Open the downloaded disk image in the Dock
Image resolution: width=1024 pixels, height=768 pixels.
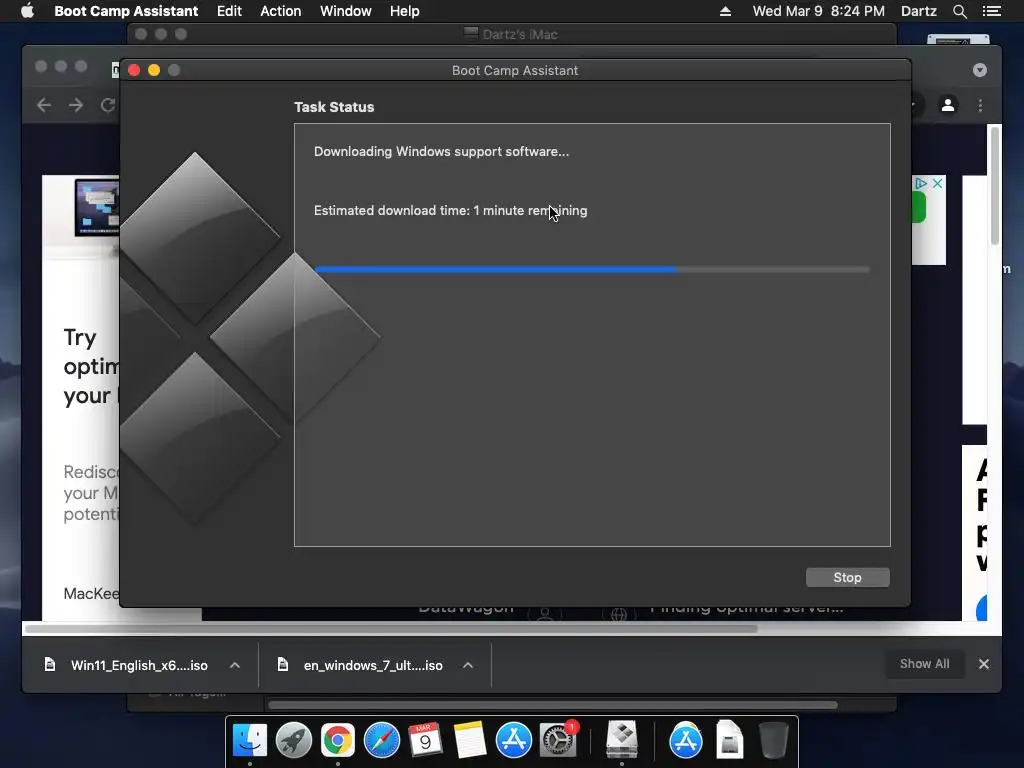[729, 739]
